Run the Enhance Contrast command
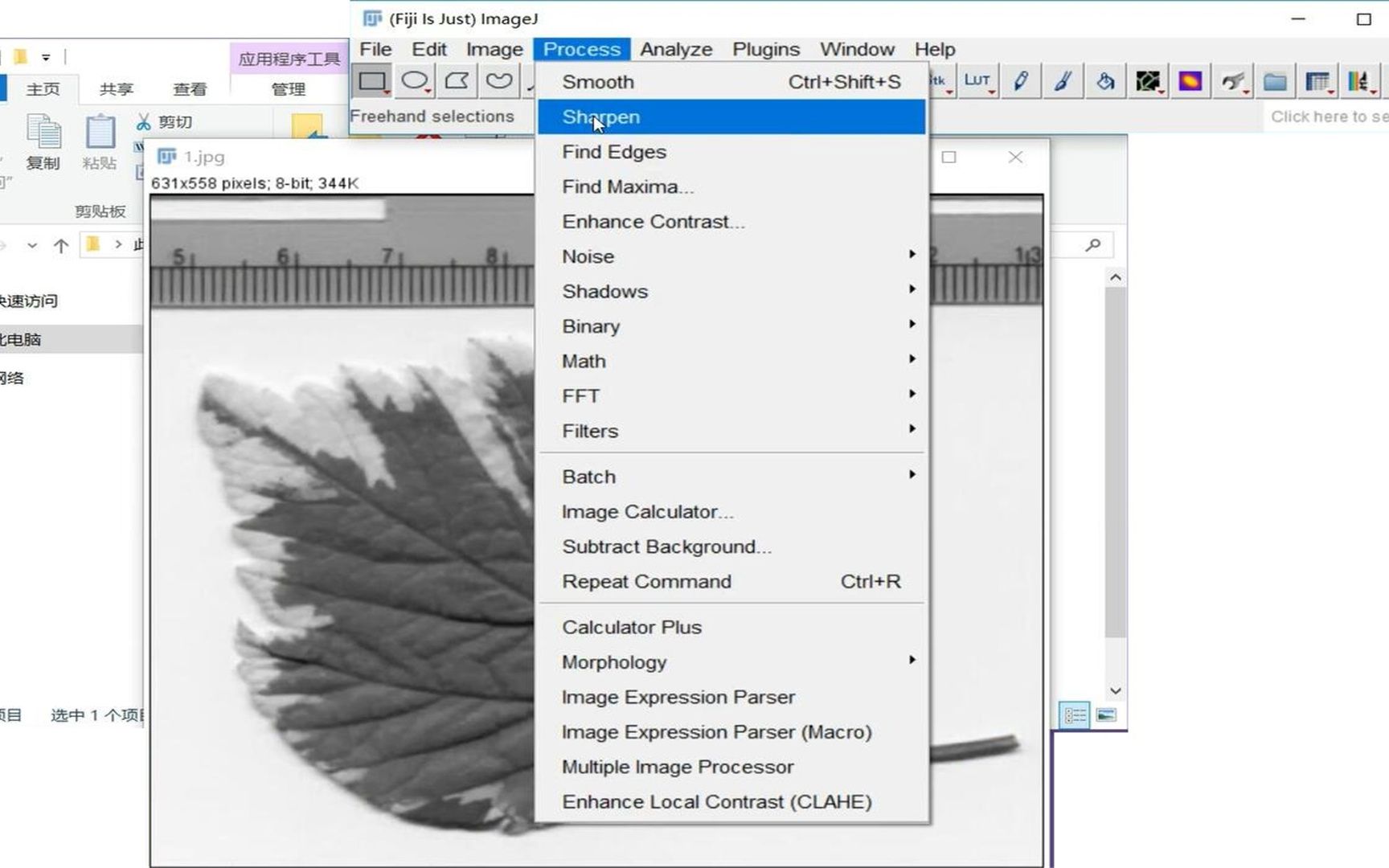This screenshot has width=1389, height=868. coord(653,221)
